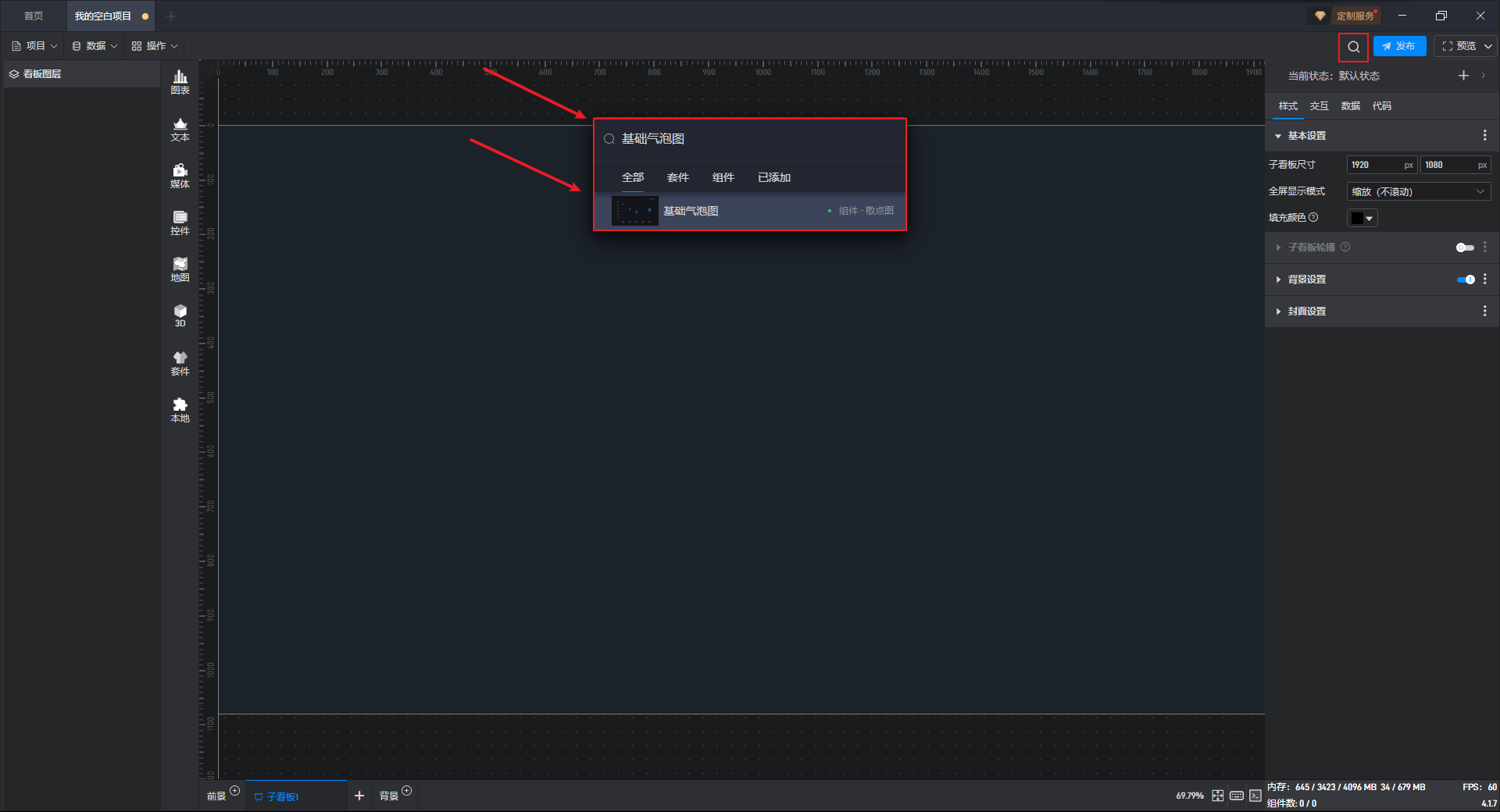Image resolution: width=1500 pixels, height=812 pixels.
Task: Click the help icon next to 填充颜色
Action: 1313,218
